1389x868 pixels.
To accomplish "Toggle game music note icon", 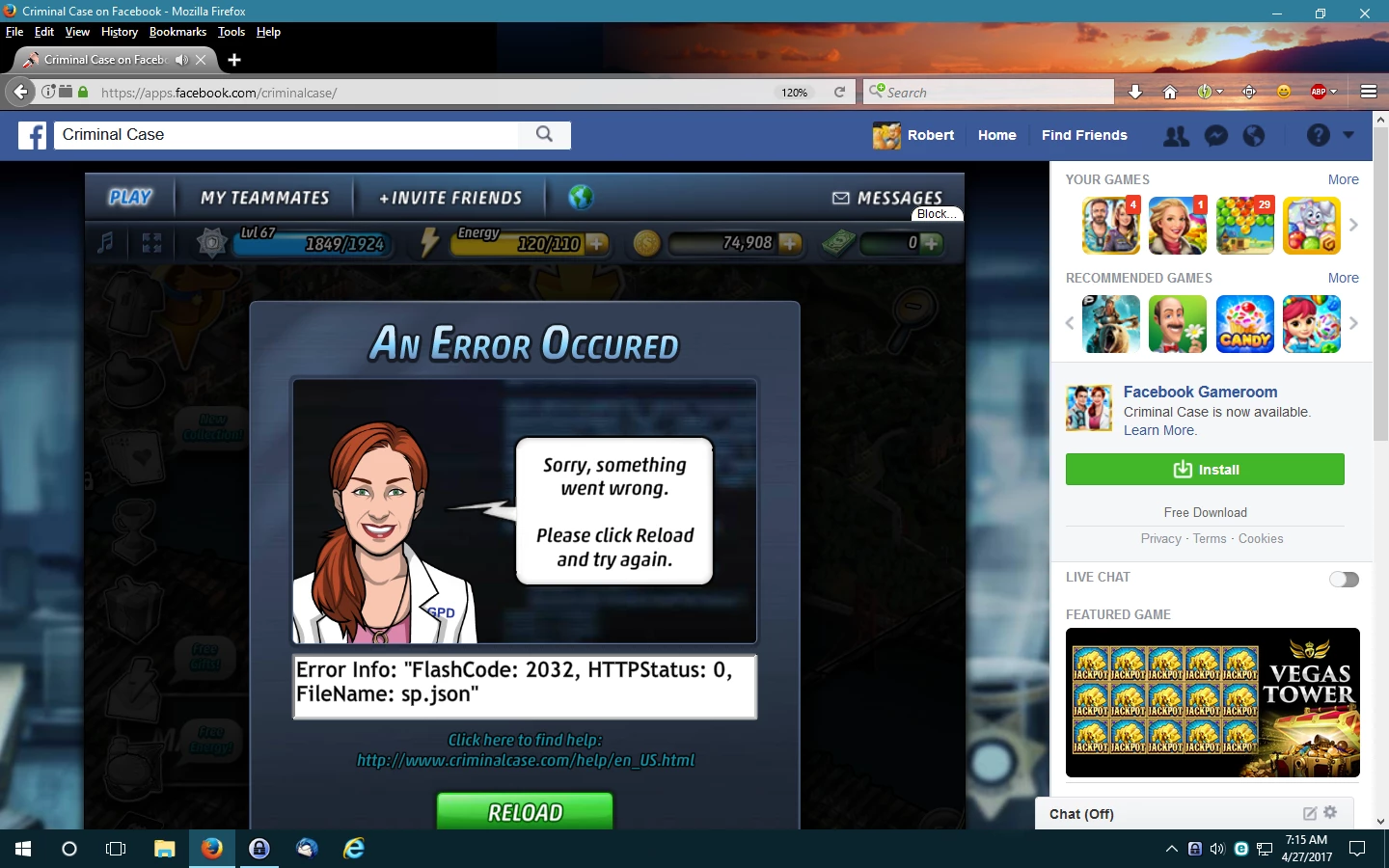I will (x=105, y=243).
